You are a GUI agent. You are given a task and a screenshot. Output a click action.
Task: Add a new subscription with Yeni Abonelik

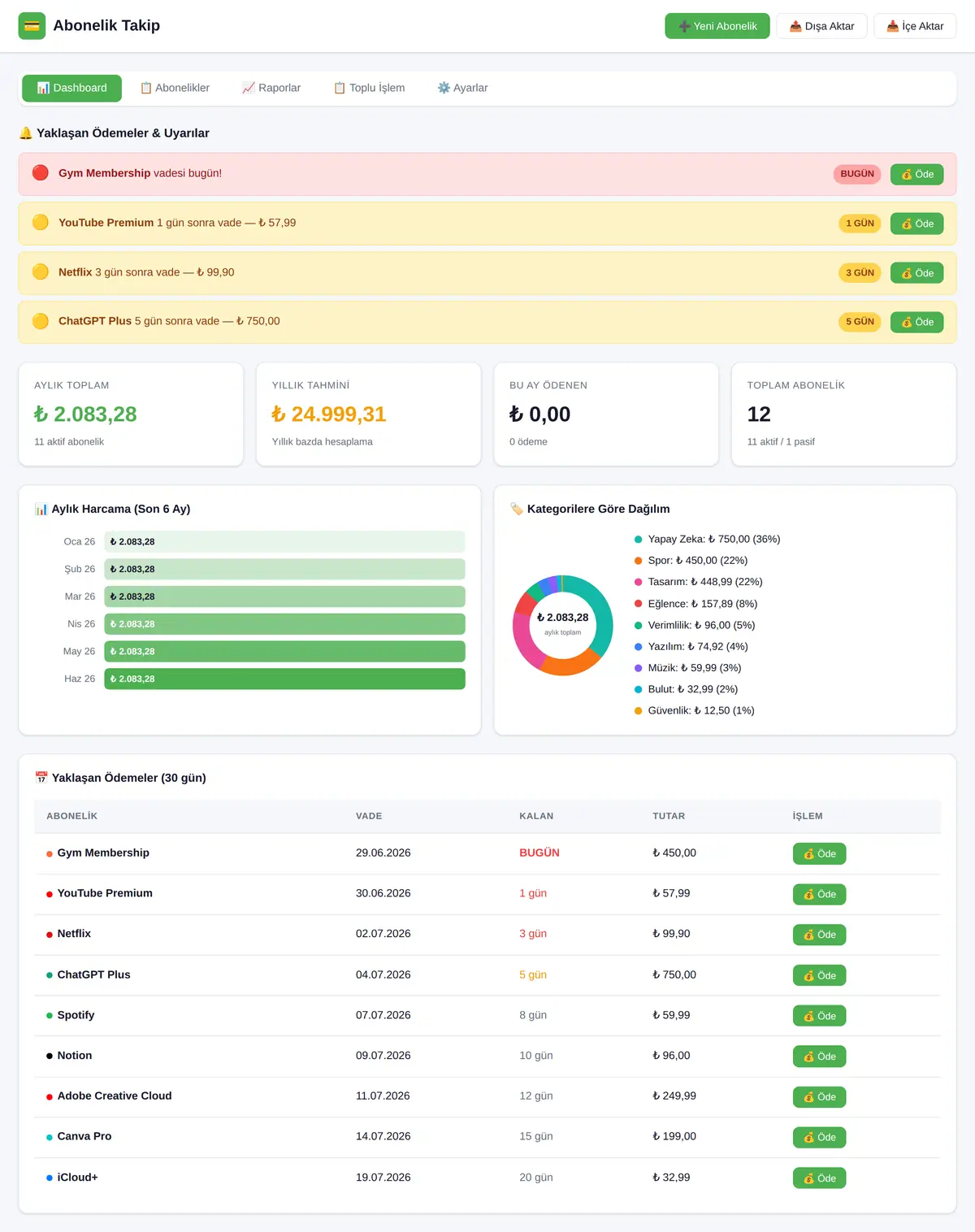[x=717, y=26]
